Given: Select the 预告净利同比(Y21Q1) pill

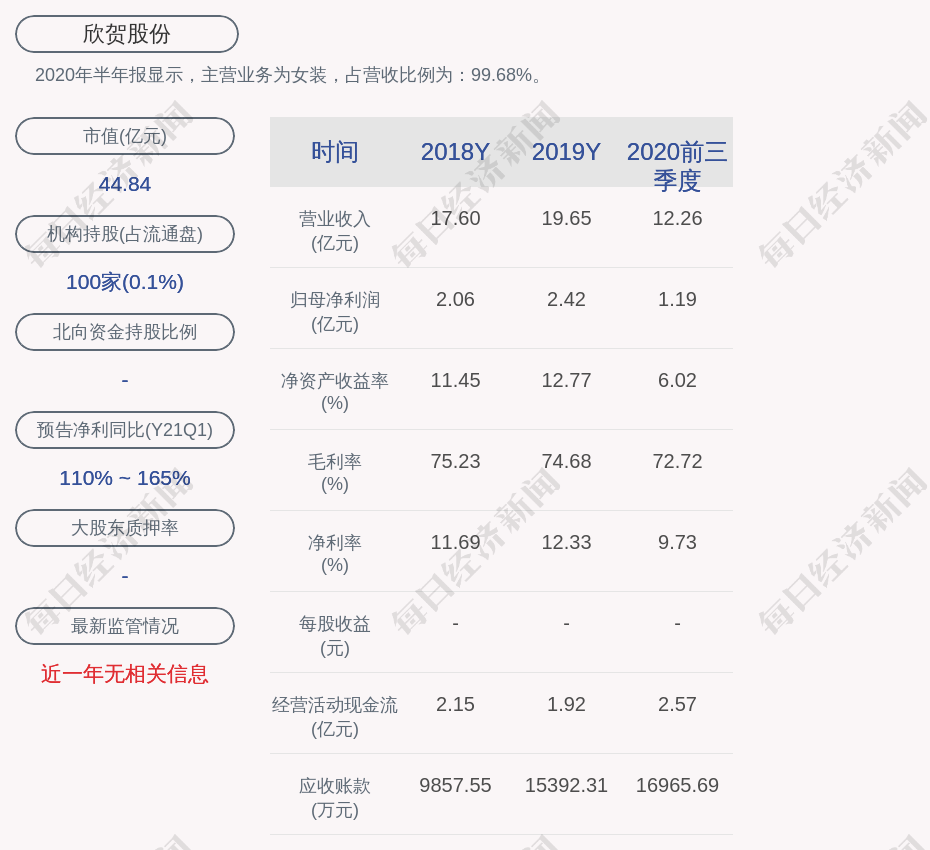Looking at the screenshot, I should 125,430.
